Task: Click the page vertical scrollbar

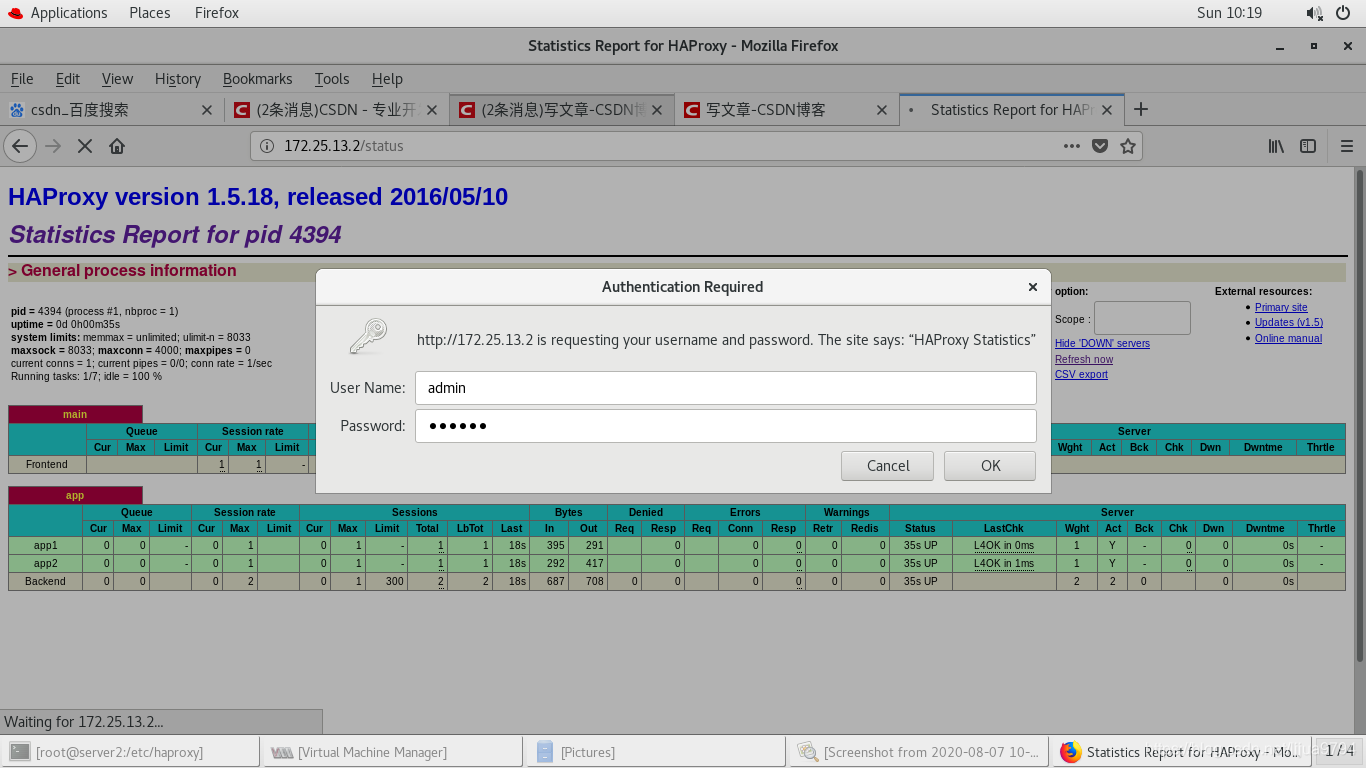Action: click(1360, 415)
